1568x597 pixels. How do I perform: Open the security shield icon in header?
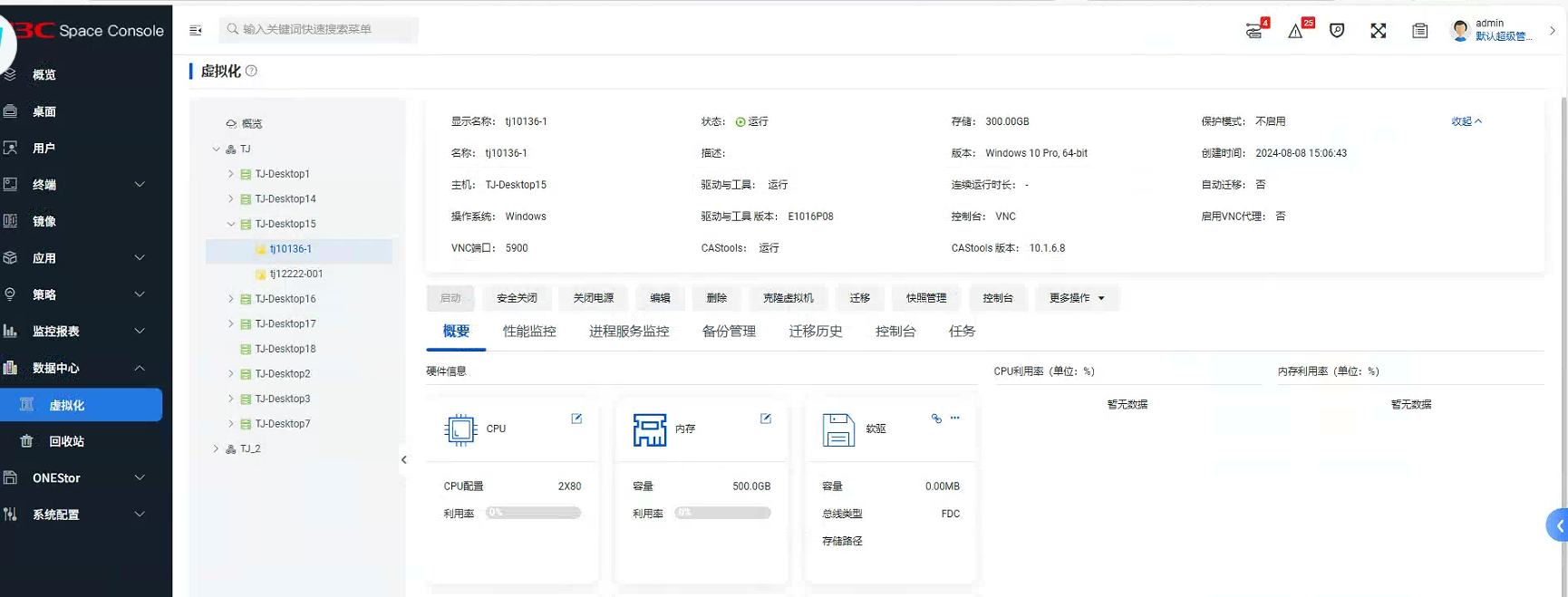1337,31
